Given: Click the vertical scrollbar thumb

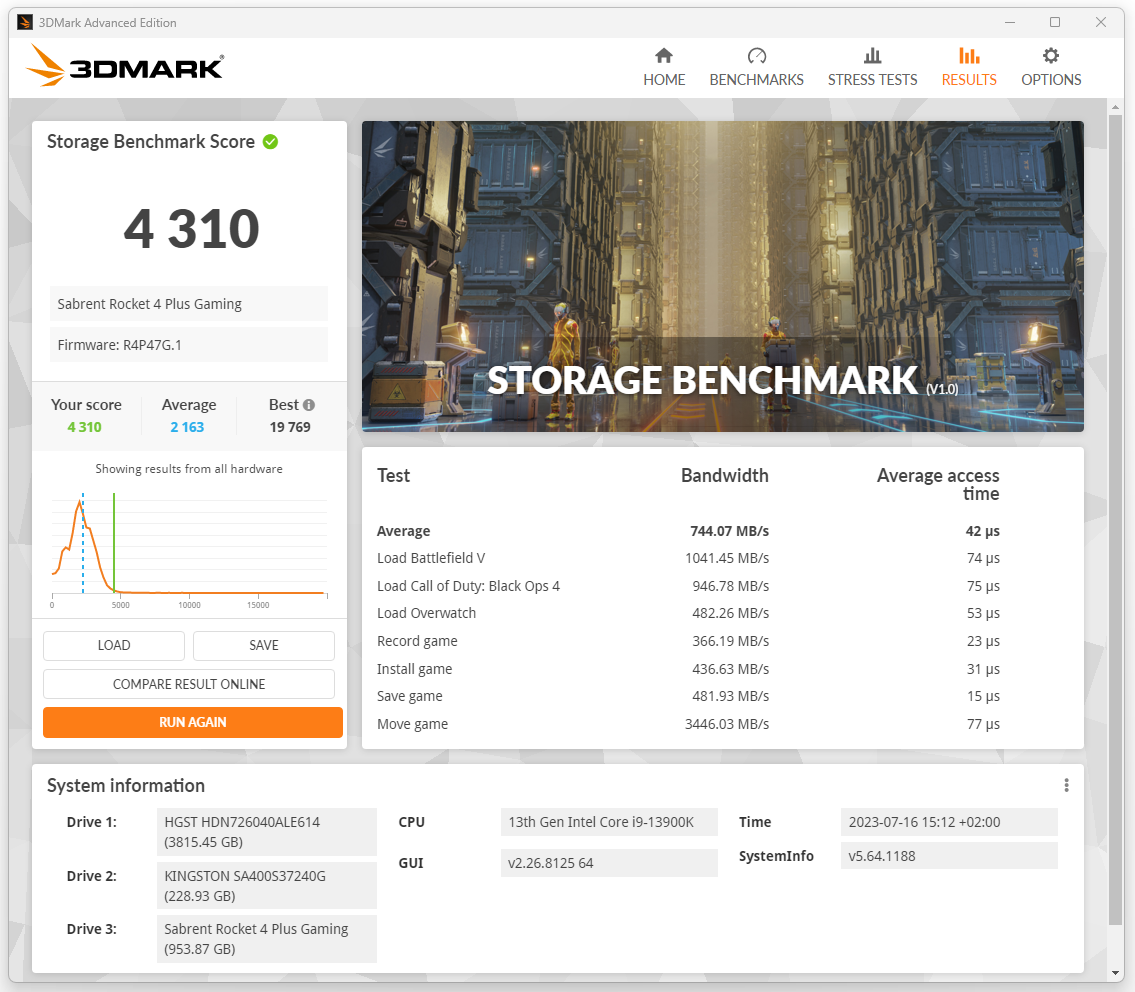Looking at the screenshot, I should 1115,520.
